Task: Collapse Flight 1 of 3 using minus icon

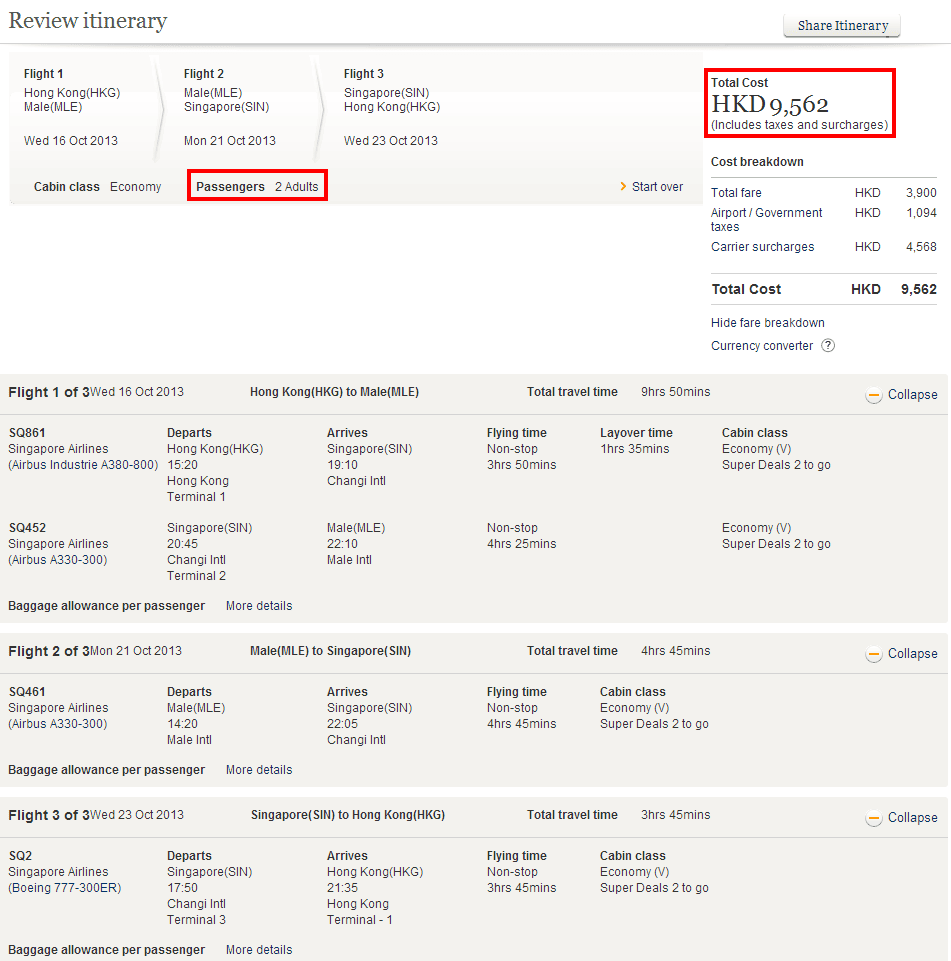Action: 874,395
